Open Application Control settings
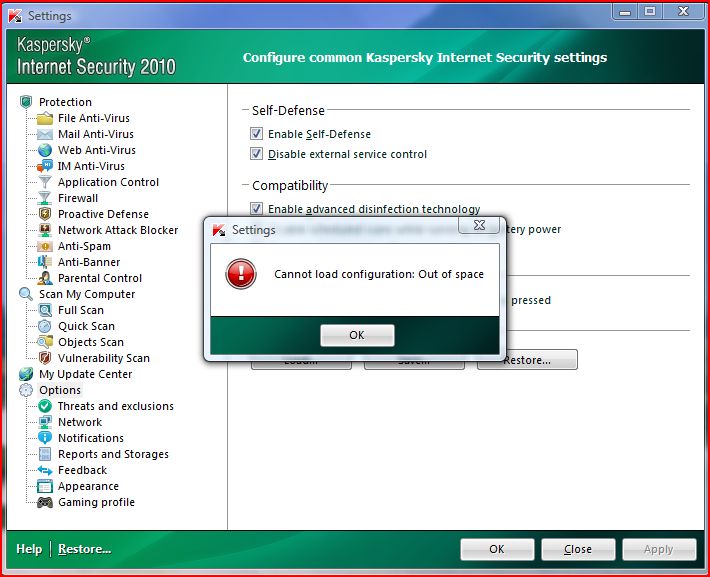The image size is (710, 577). tap(108, 182)
